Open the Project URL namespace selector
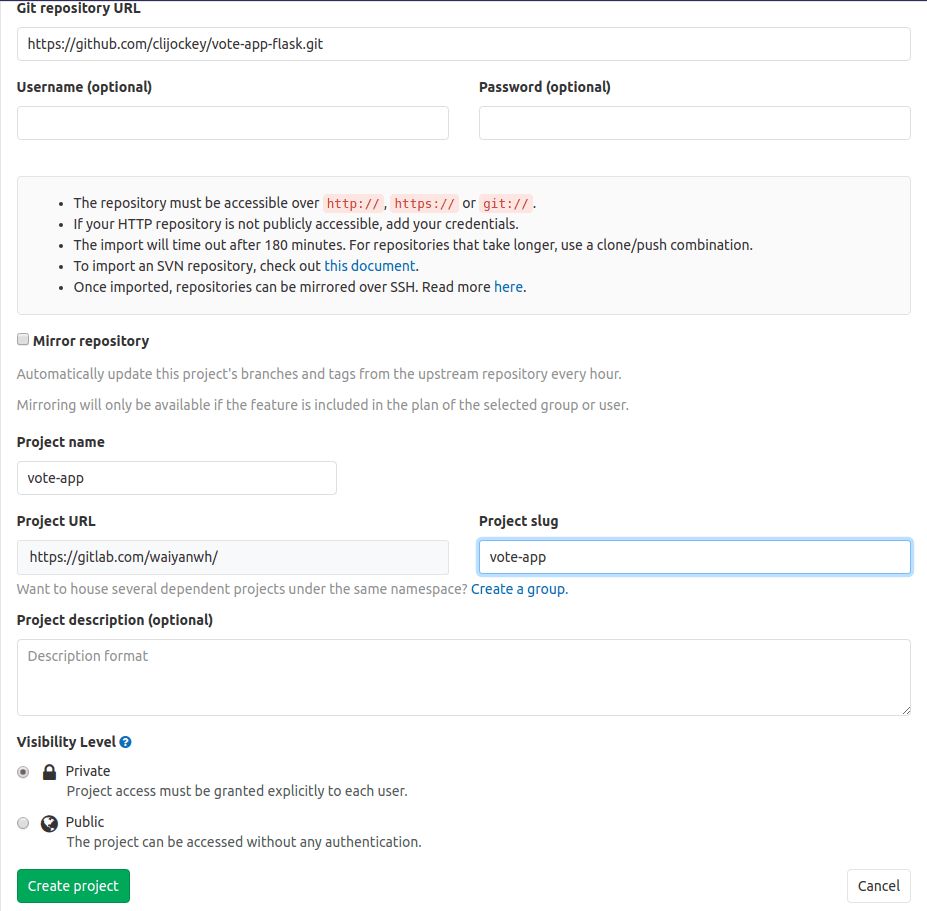Screen dimensions: 927x911 (232, 556)
